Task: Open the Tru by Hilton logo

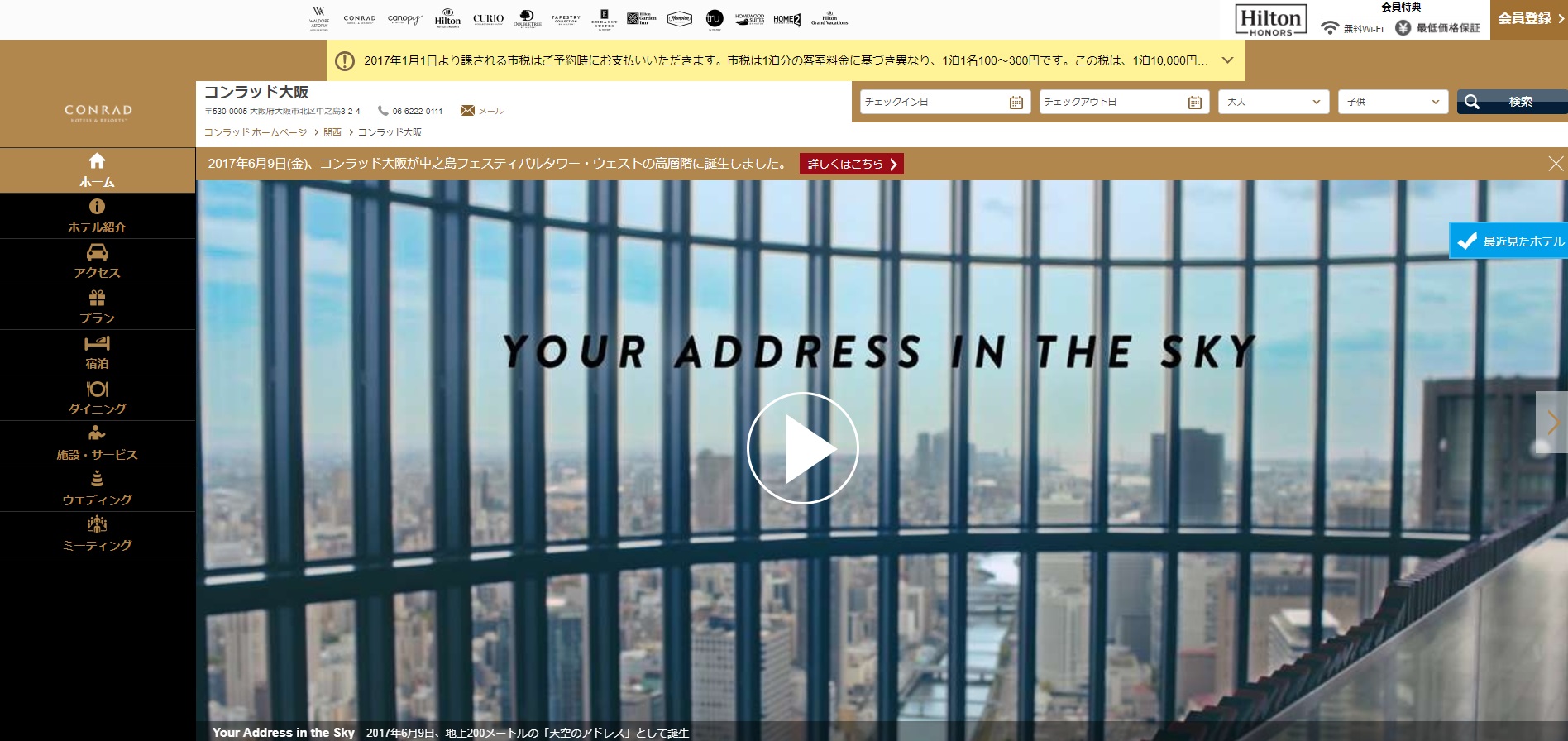Action: 715,19
